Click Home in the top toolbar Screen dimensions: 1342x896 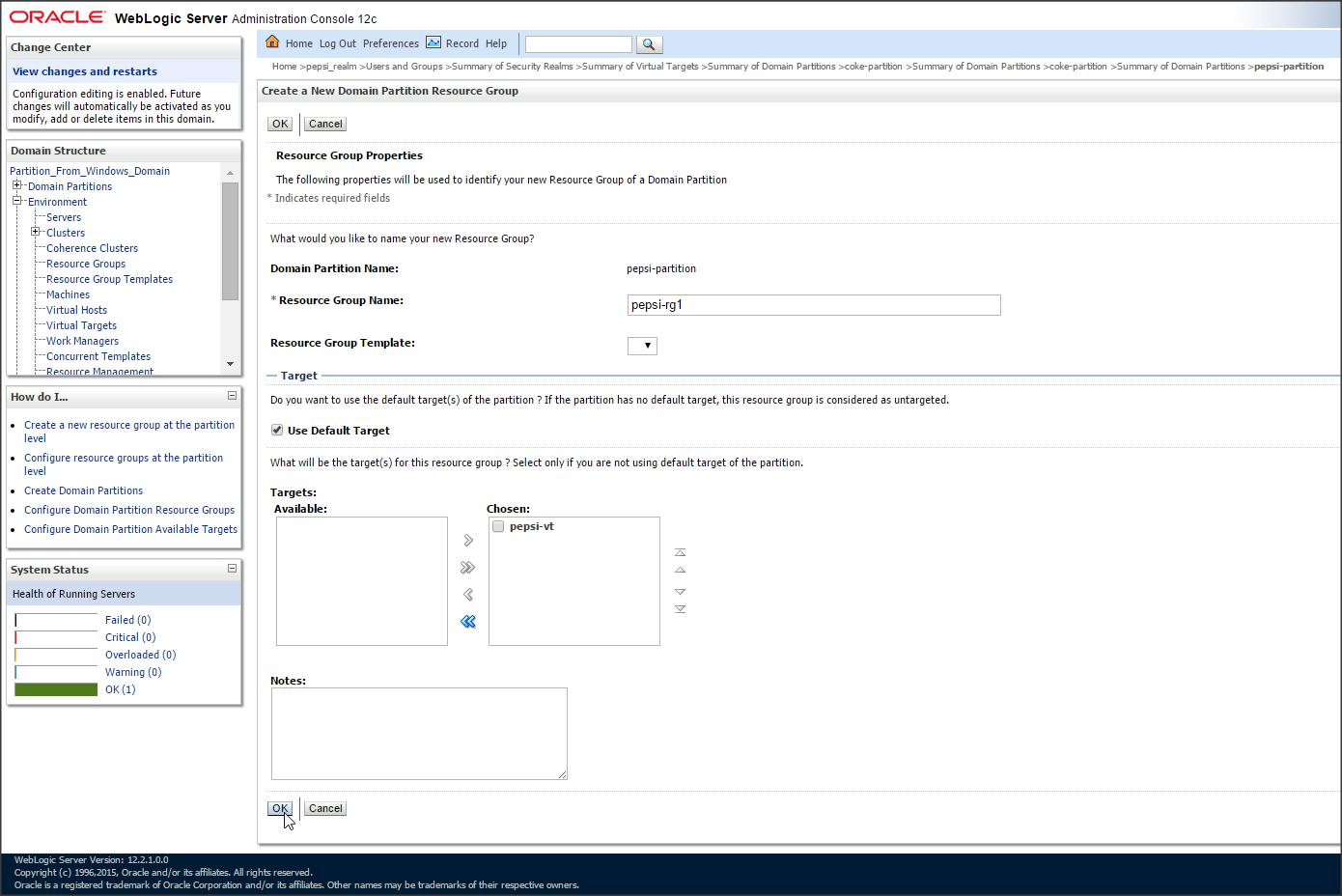click(299, 43)
